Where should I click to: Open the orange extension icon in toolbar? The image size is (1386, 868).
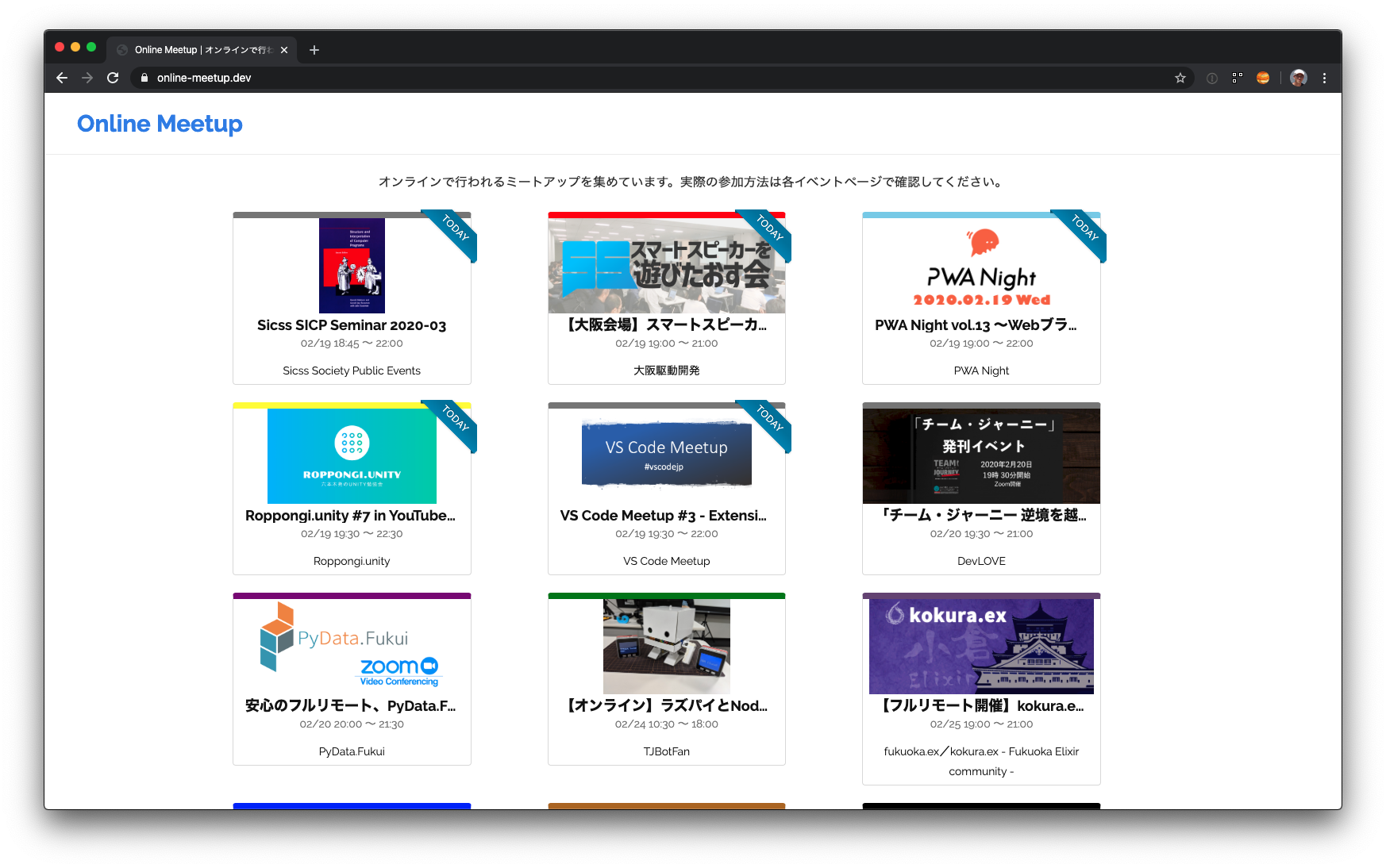click(x=1263, y=78)
